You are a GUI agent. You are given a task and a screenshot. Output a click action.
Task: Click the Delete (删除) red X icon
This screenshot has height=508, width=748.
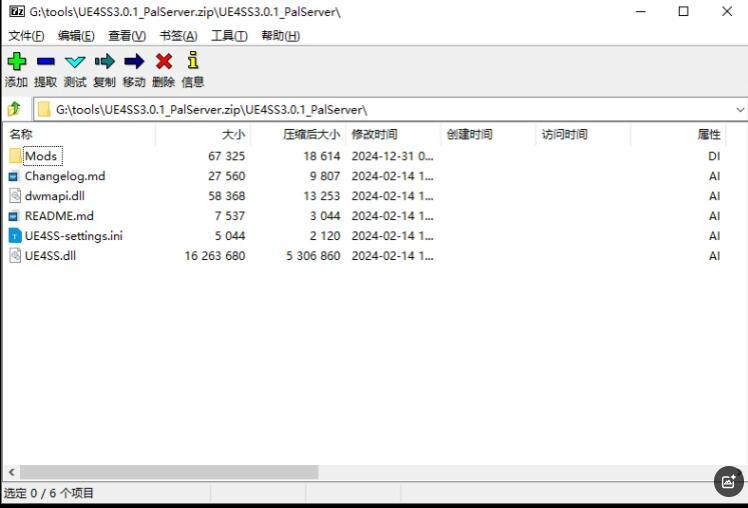(x=164, y=61)
